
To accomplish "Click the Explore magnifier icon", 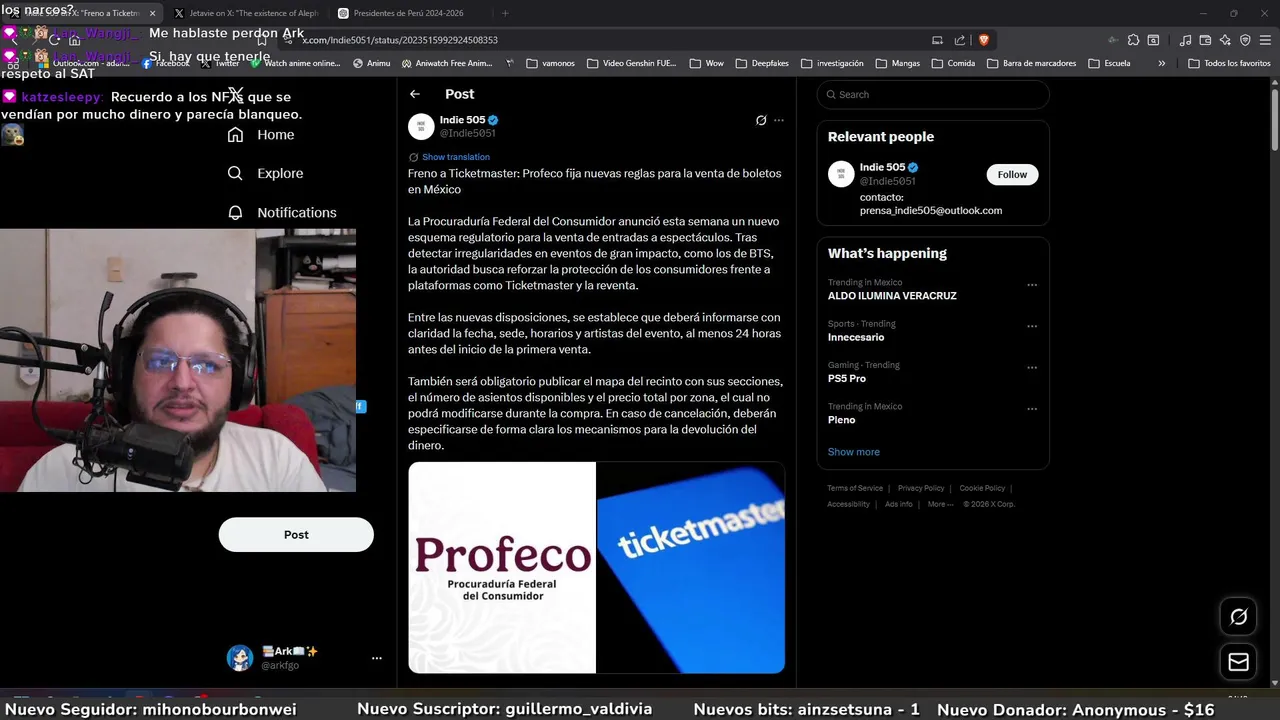I will [x=235, y=173].
